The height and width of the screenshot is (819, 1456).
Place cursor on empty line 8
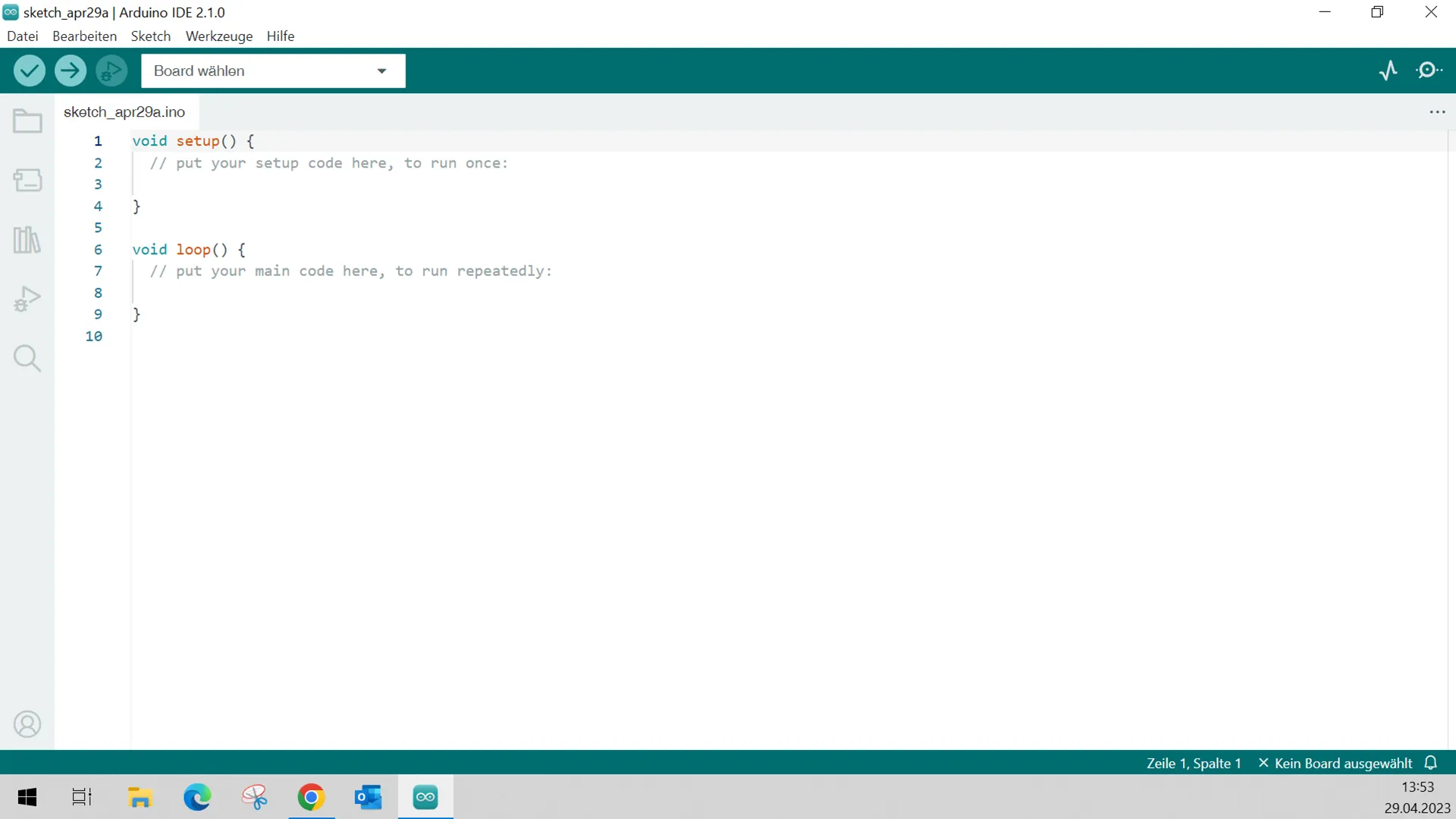pos(789,293)
